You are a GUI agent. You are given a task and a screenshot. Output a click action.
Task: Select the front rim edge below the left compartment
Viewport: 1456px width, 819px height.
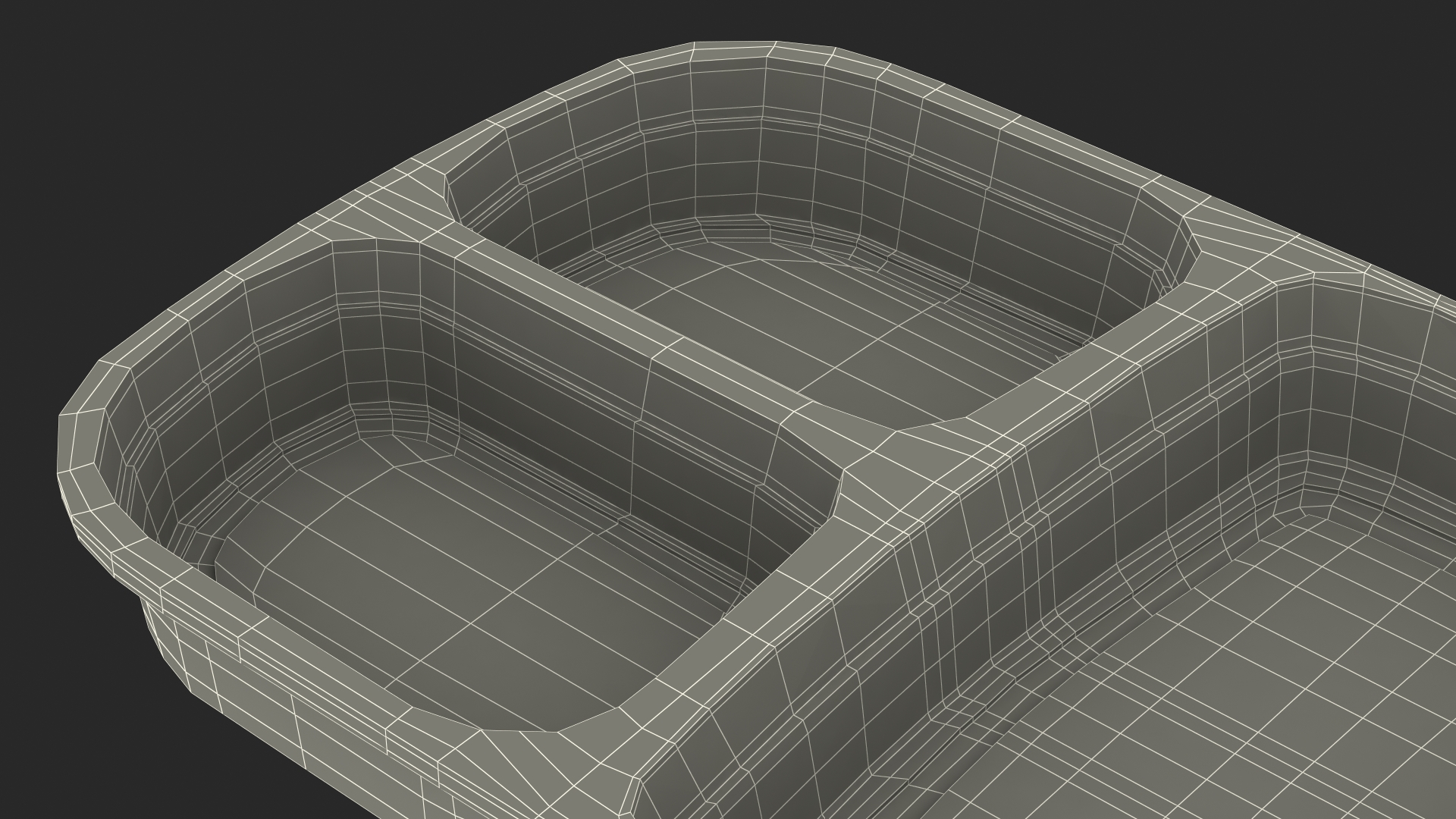(x=318, y=667)
